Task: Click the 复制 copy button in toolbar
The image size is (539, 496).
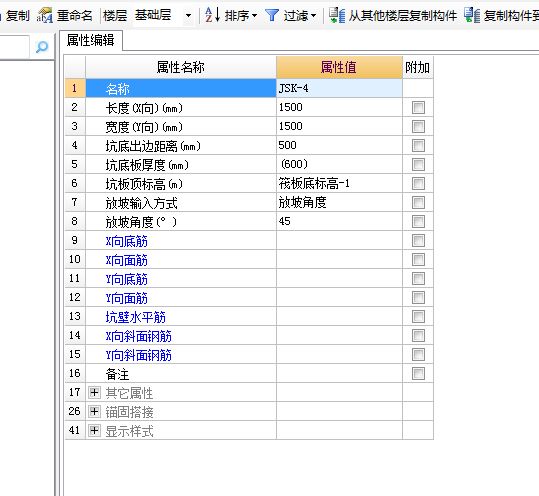Action: [x=17, y=15]
